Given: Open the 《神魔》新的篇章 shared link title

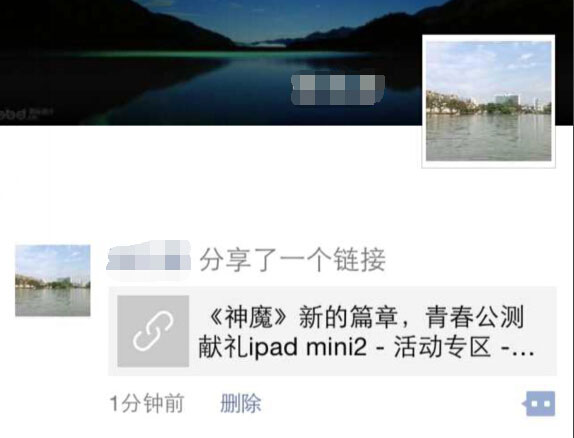Looking at the screenshot, I should coord(365,317).
